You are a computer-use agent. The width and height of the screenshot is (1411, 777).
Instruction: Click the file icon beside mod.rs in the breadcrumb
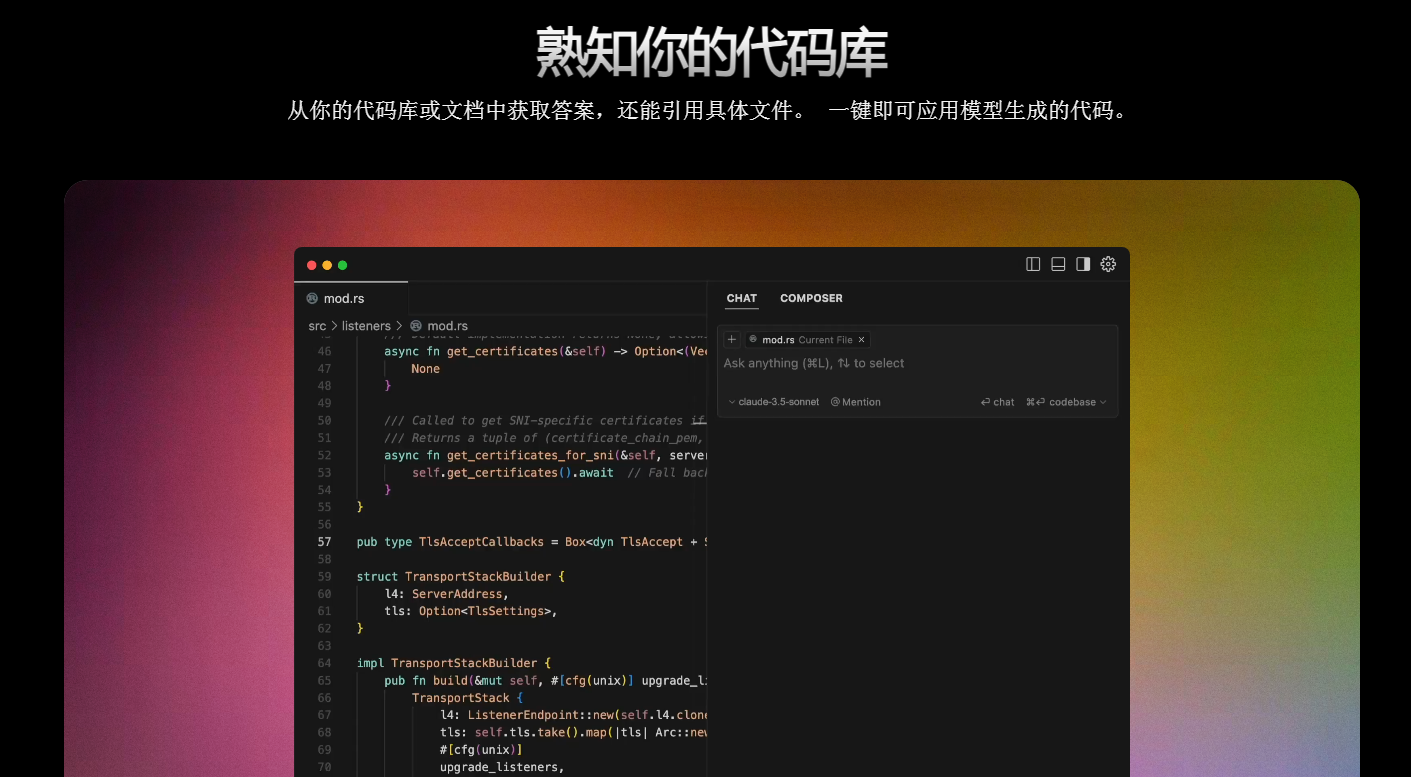click(416, 325)
